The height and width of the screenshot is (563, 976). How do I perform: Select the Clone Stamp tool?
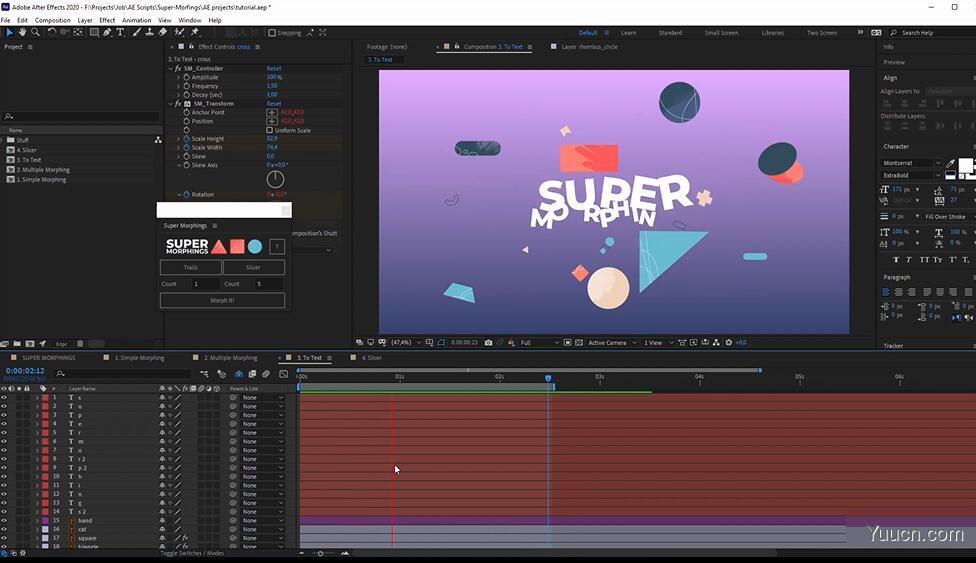point(149,32)
